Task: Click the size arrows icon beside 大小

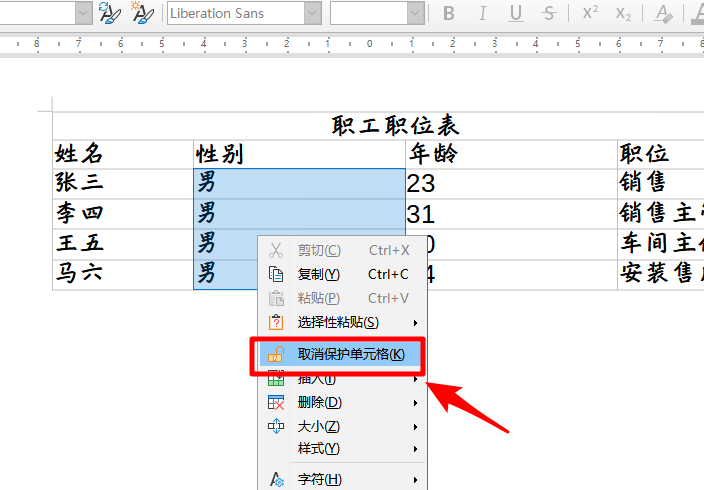Action: [x=276, y=426]
